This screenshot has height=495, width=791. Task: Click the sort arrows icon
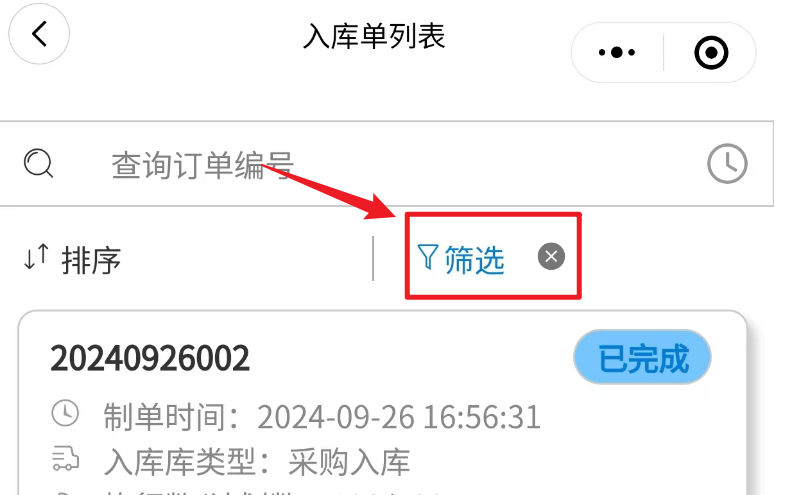point(36,257)
